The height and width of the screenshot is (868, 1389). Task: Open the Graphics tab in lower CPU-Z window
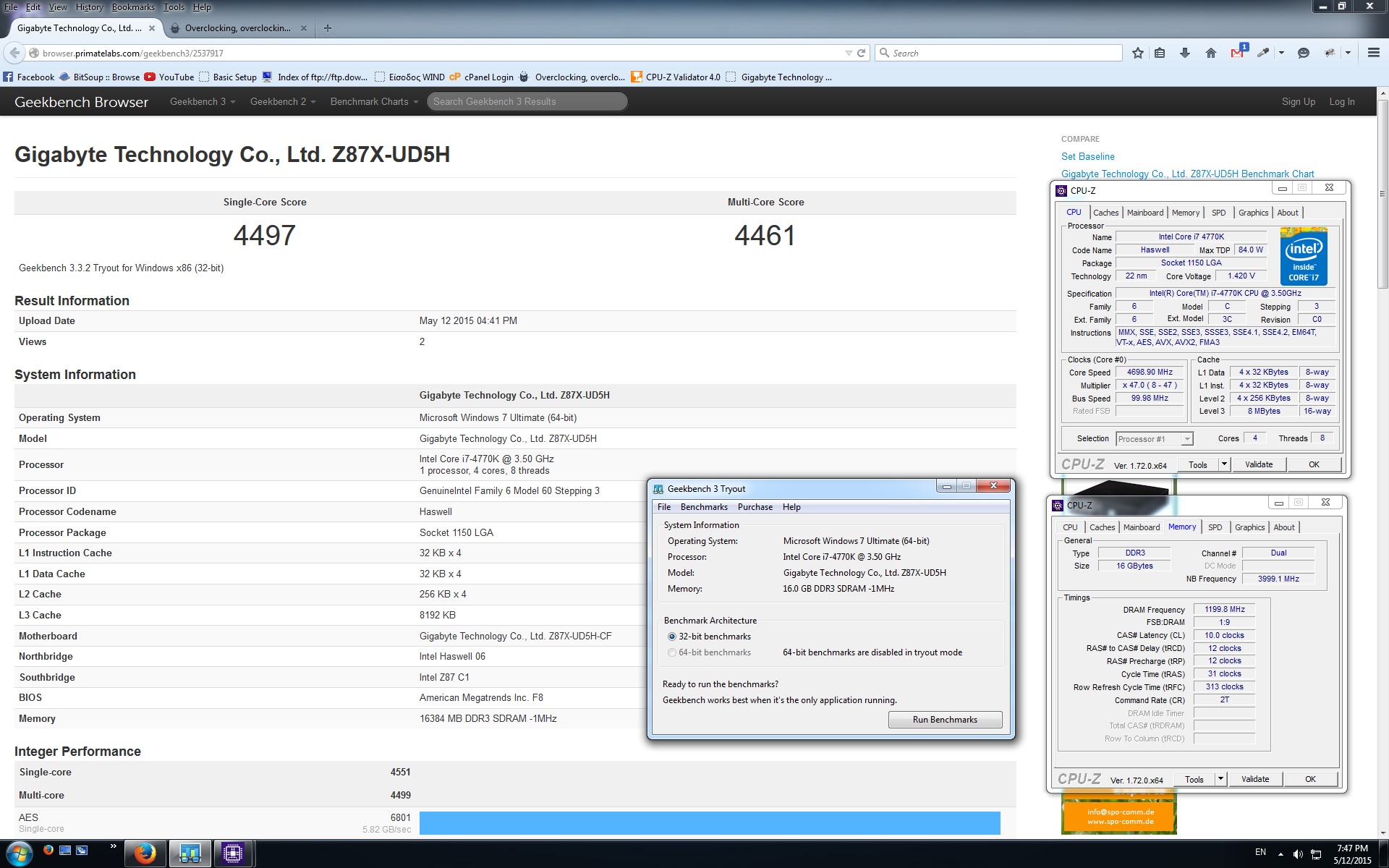click(x=1250, y=527)
